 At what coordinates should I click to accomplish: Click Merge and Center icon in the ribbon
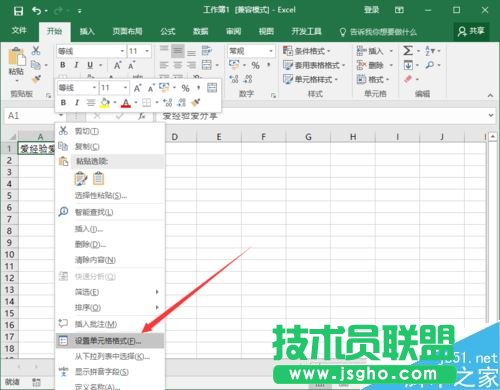(207, 65)
